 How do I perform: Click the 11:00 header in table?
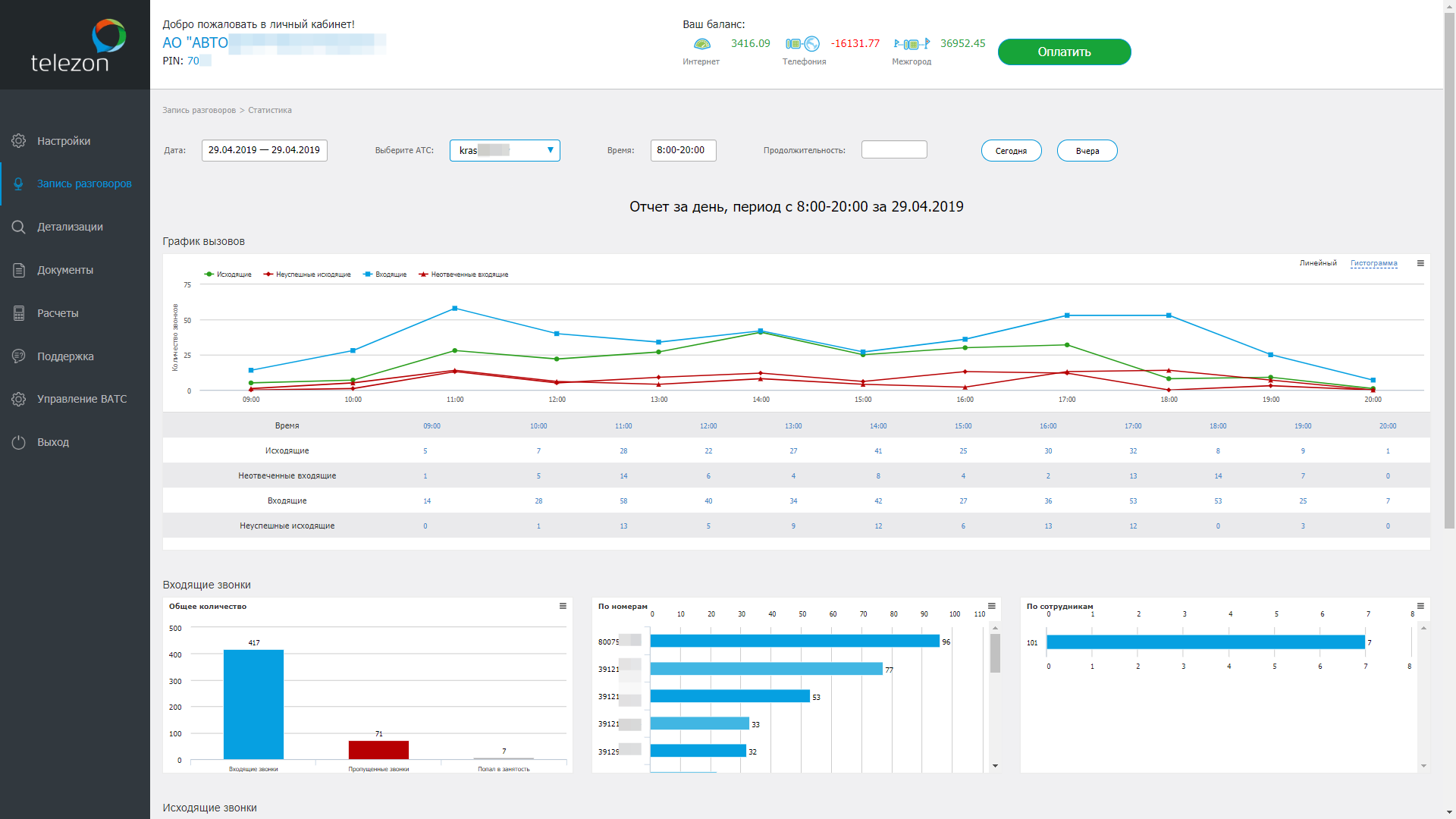[x=623, y=426]
